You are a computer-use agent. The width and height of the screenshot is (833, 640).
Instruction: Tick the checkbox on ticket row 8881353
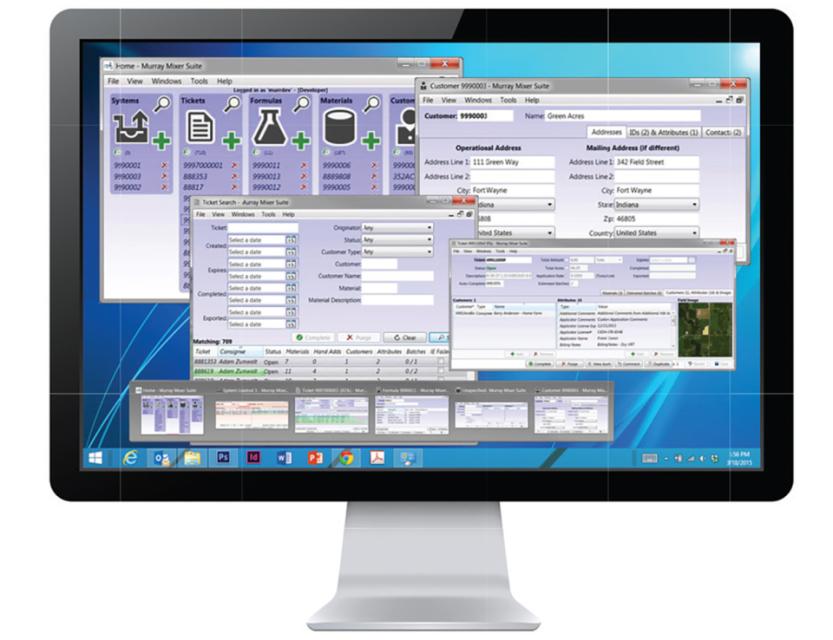pyautogui.click(x=440, y=361)
